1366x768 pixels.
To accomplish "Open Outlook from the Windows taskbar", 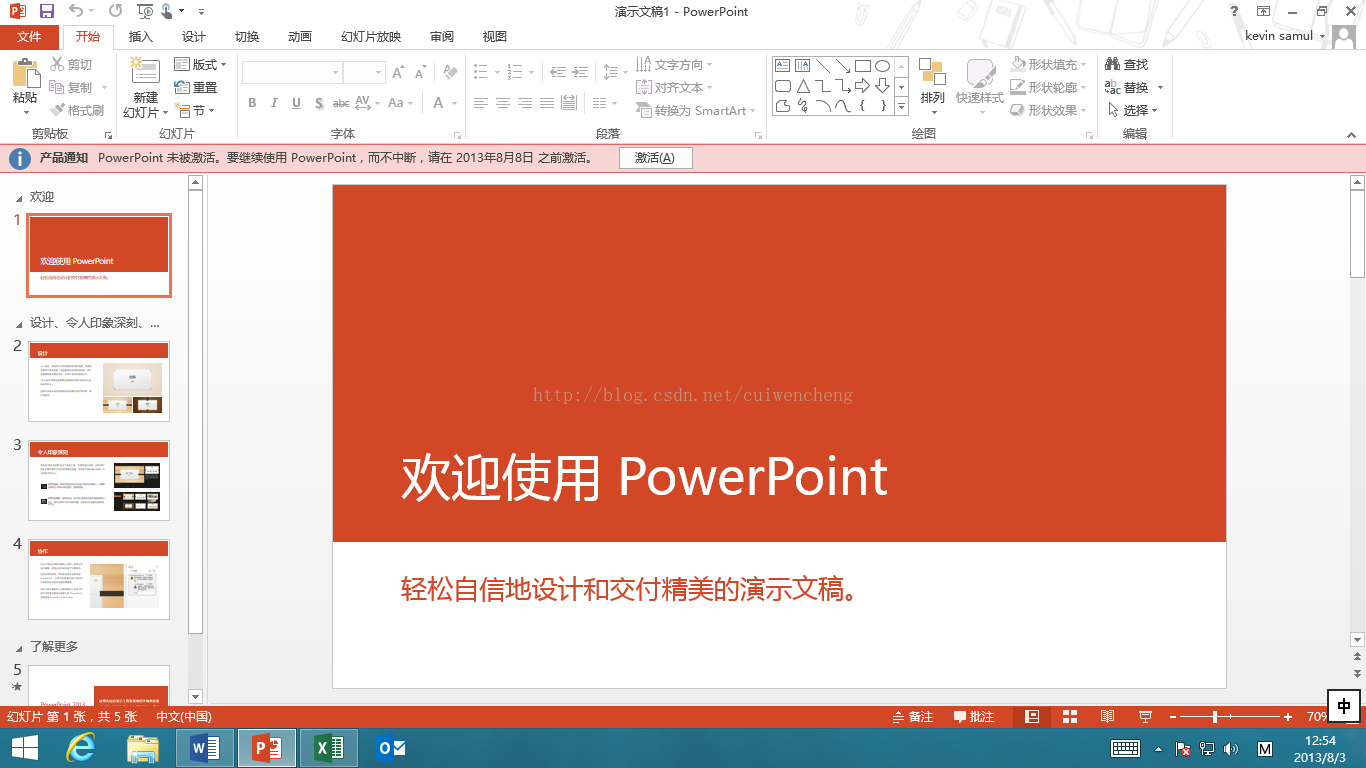I will click(390, 748).
